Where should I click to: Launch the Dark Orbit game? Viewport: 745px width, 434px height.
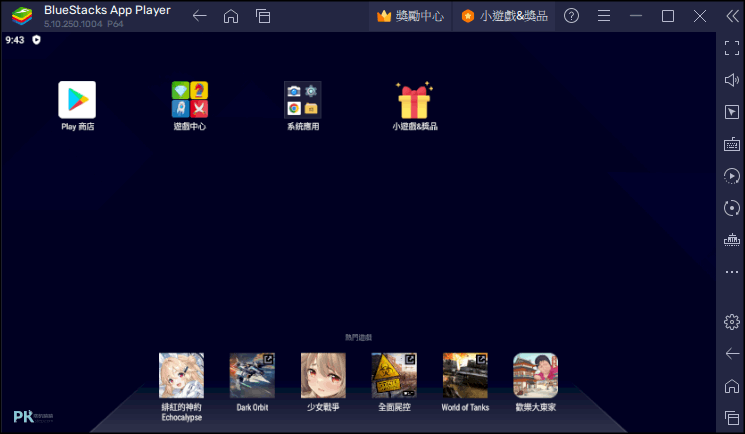252,376
